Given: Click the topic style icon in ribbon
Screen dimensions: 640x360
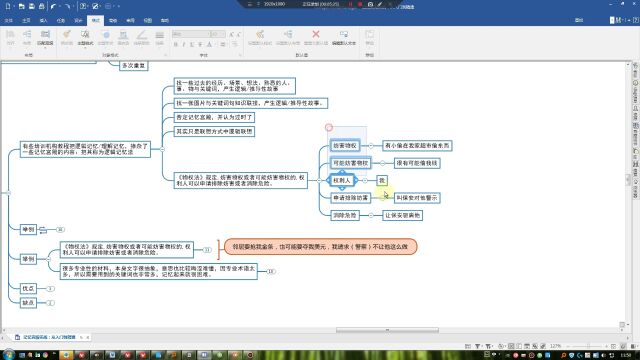Looking at the screenshot, I should click(85, 34).
